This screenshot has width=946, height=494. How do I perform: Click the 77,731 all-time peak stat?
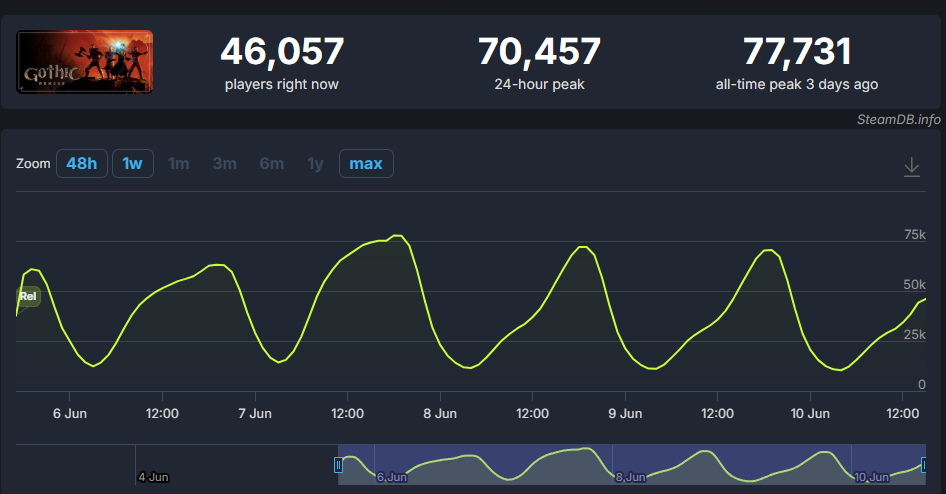(x=796, y=63)
